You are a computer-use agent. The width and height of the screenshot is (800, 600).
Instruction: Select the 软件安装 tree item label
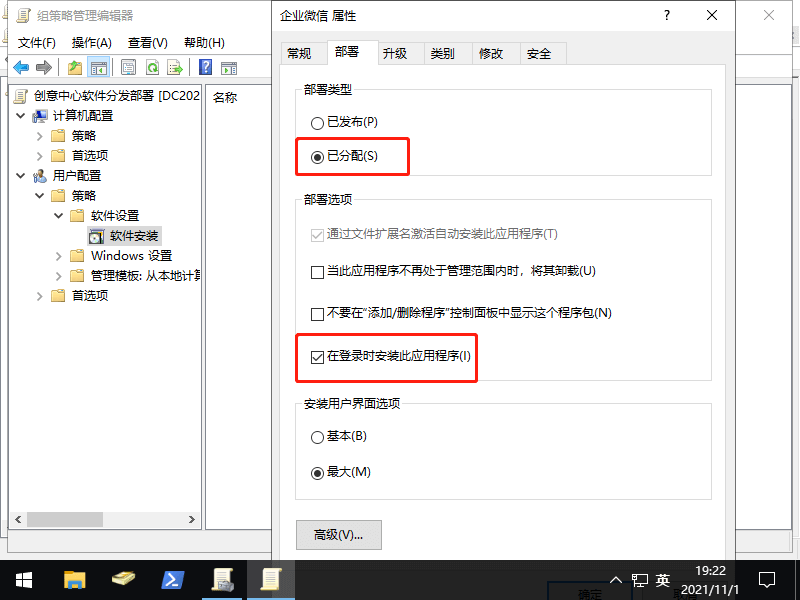click(x=135, y=236)
